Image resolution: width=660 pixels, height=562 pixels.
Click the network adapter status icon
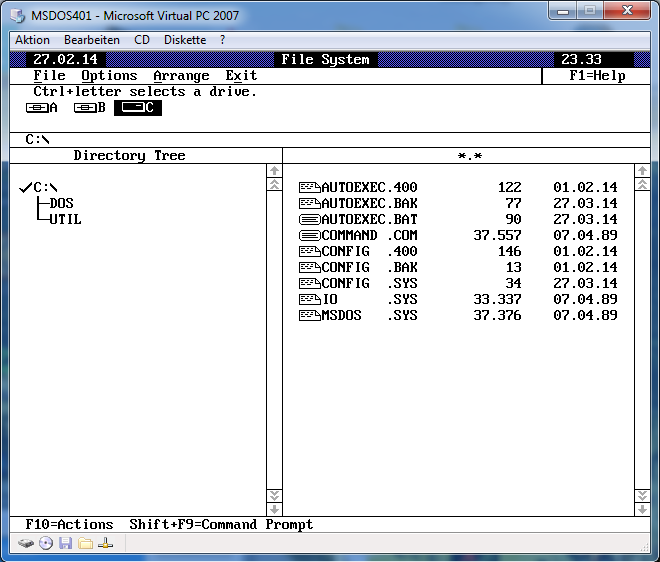point(105,543)
